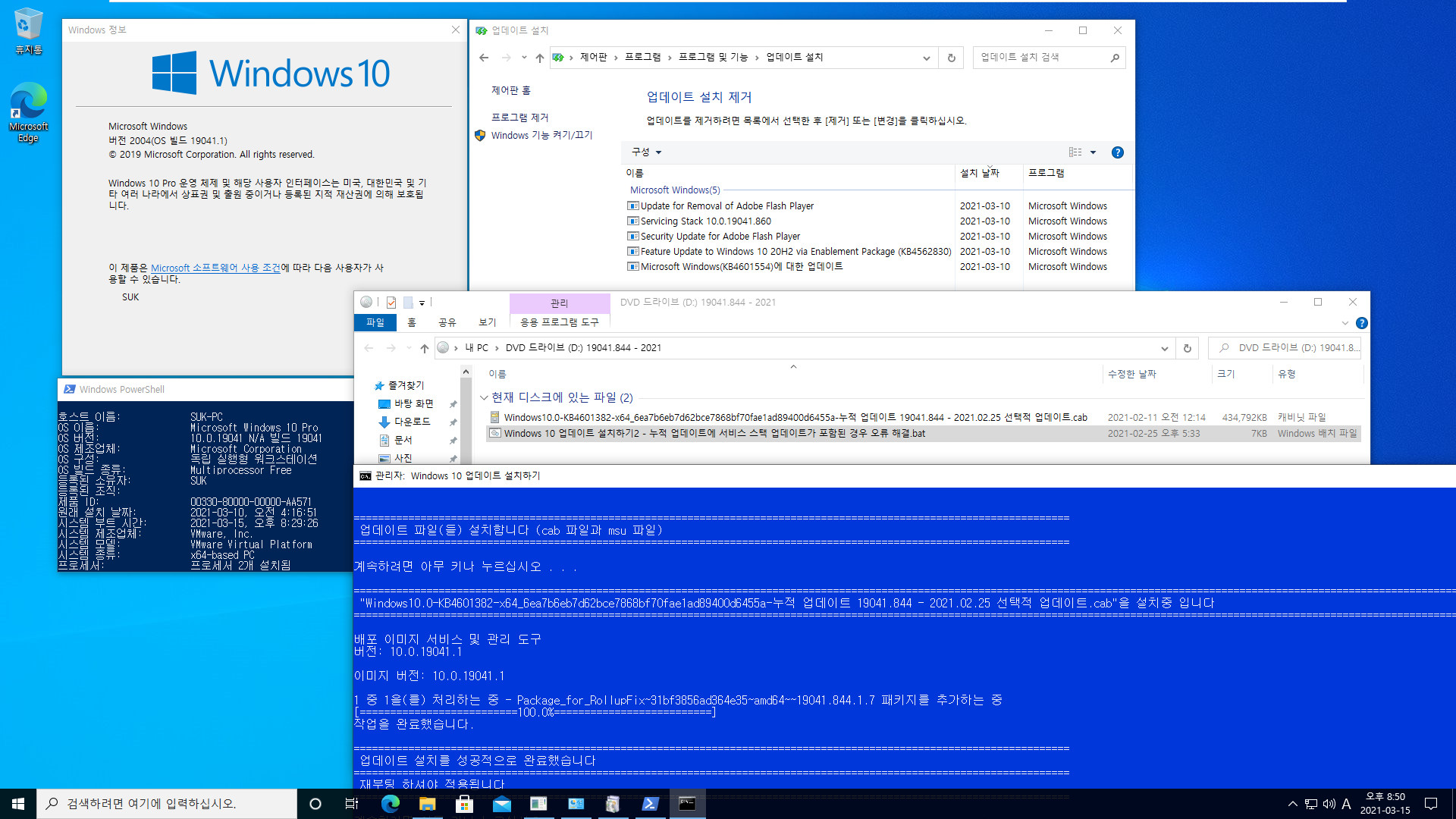1456x819 pixels.
Task: Open the 구성 dropdown menu
Action: [x=646, y=152]
